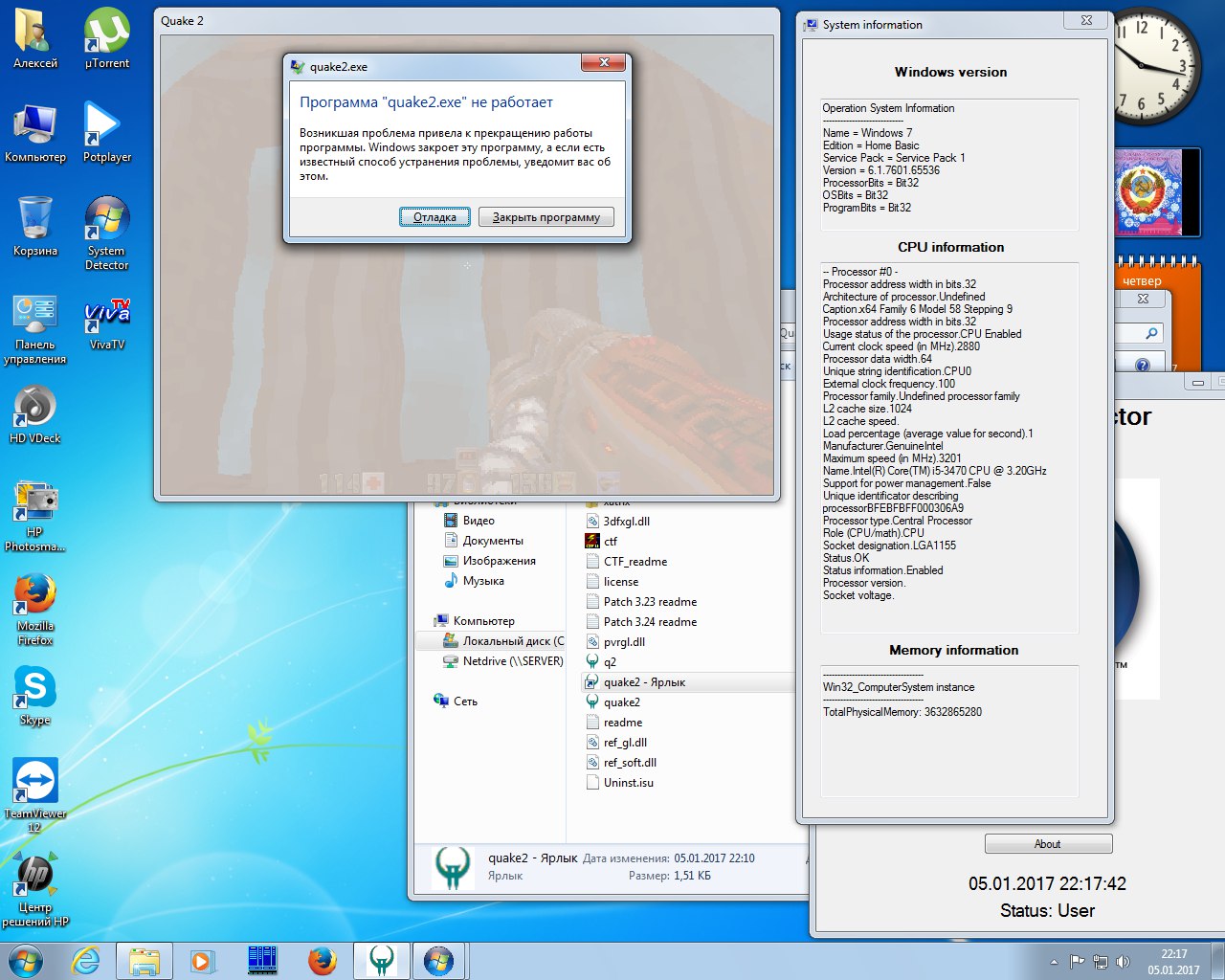This screenshot has width=1225, height=980.
Task: Click the Quake 2 icon on the taskbar
Action: click(x=380, y=960)
